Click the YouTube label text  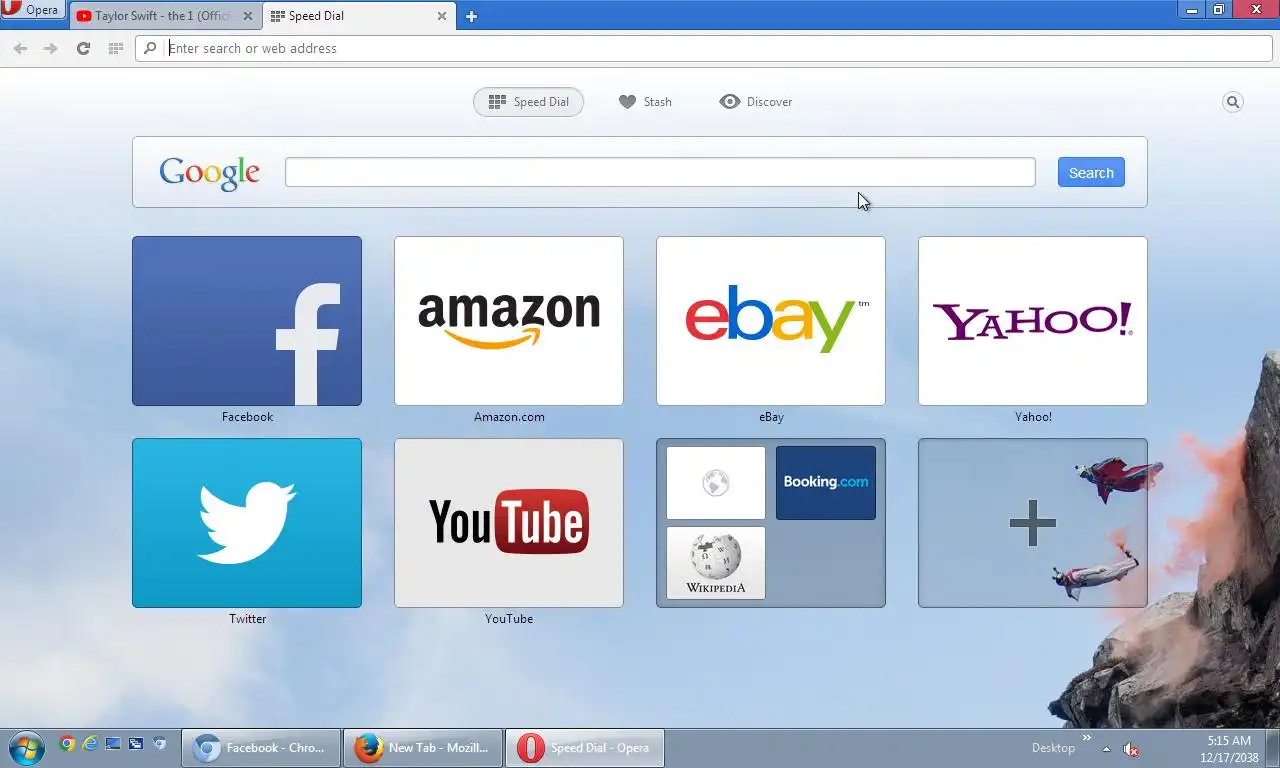509,619
